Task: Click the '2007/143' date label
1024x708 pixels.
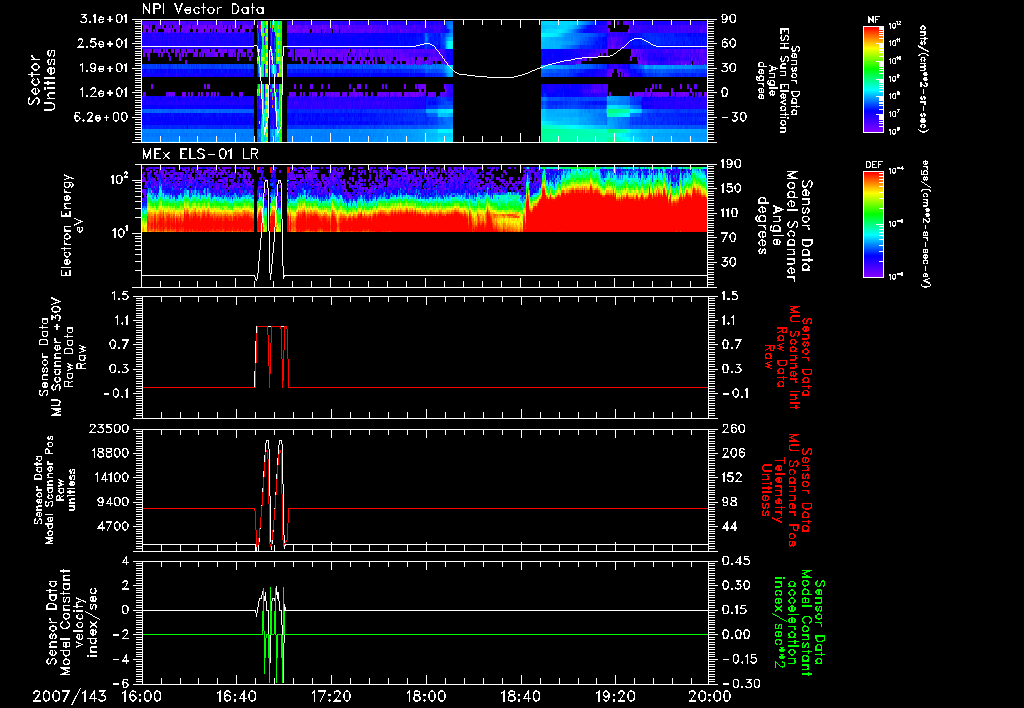Action: click(x=69, y=697)
